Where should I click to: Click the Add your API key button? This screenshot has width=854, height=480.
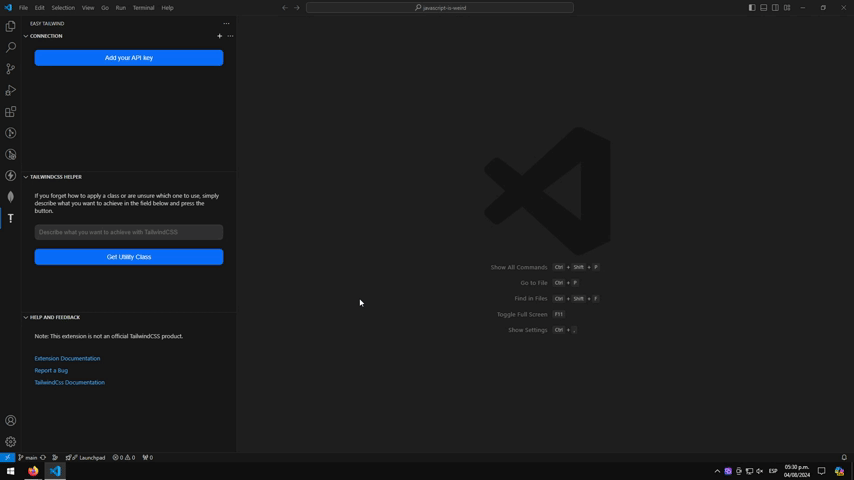[x=129, y=58]
